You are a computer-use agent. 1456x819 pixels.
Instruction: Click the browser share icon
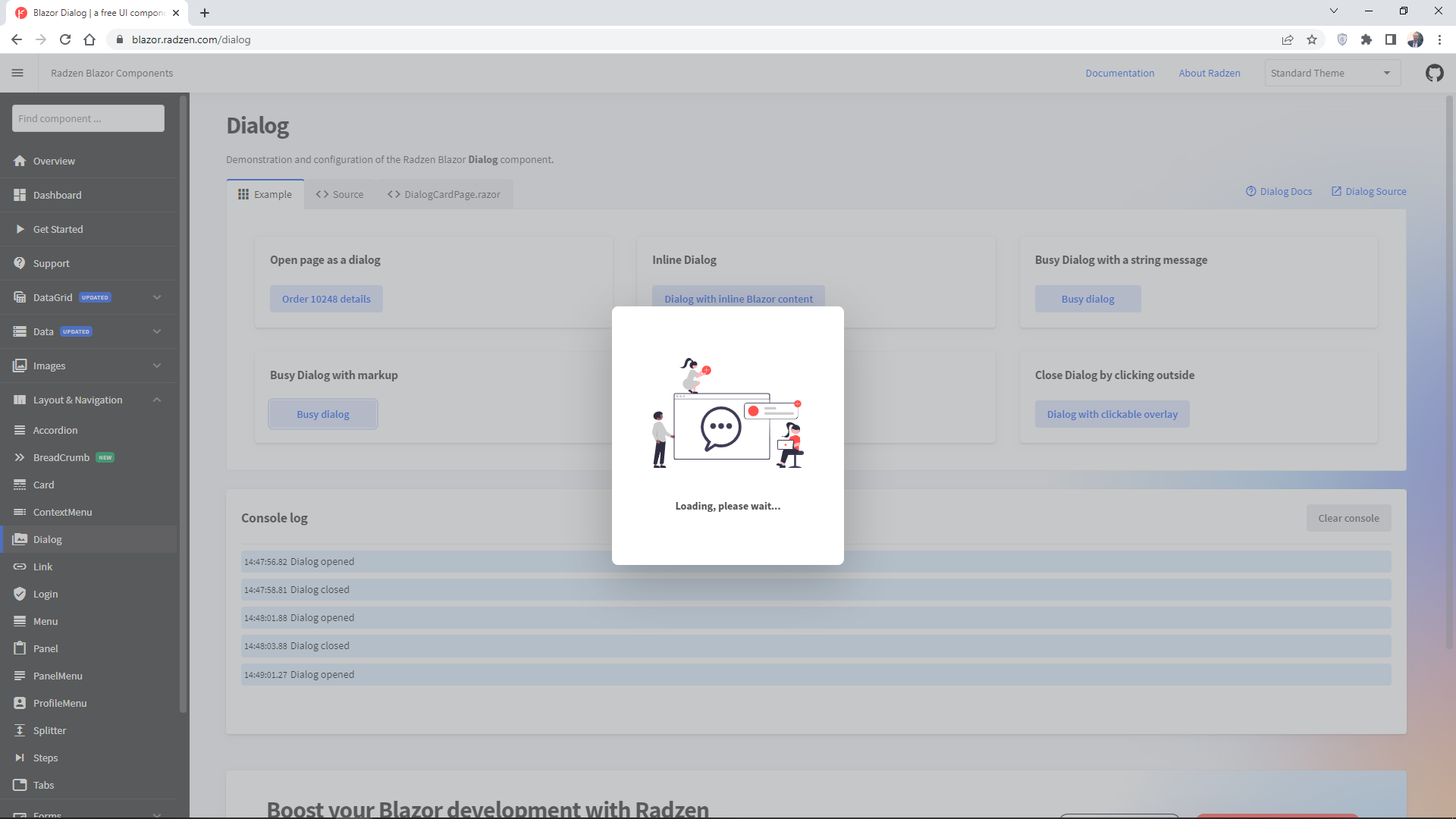pos(1288,39)
